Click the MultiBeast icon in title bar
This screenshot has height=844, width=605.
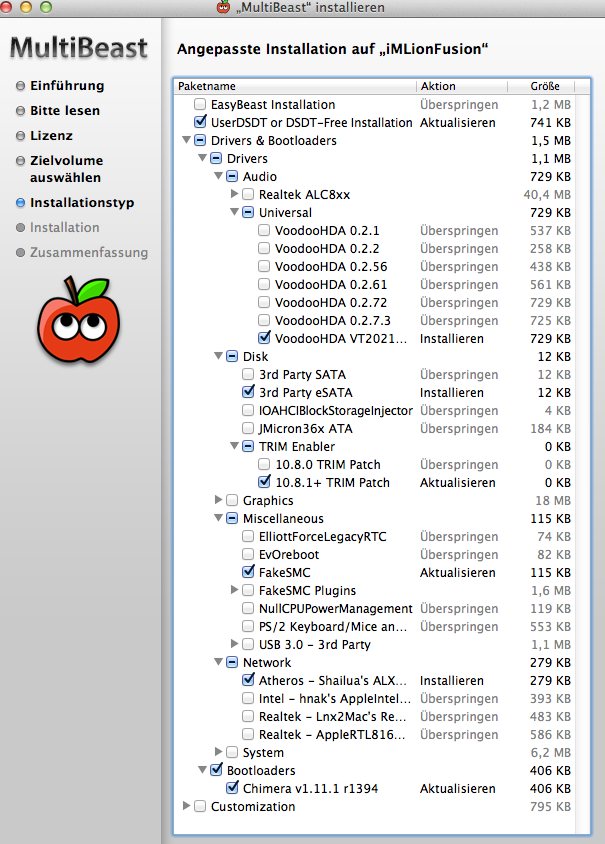tap(223, 7)
